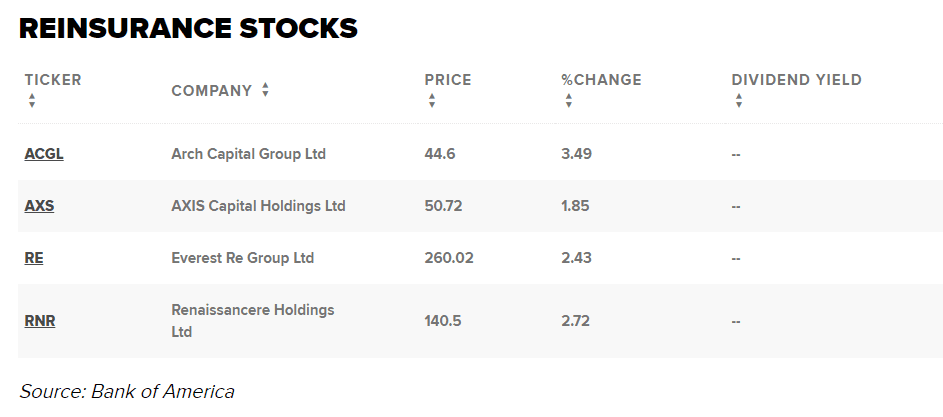Click the sort arrows under PRICE
943x417 pixels.
click(x=432, y=101)
